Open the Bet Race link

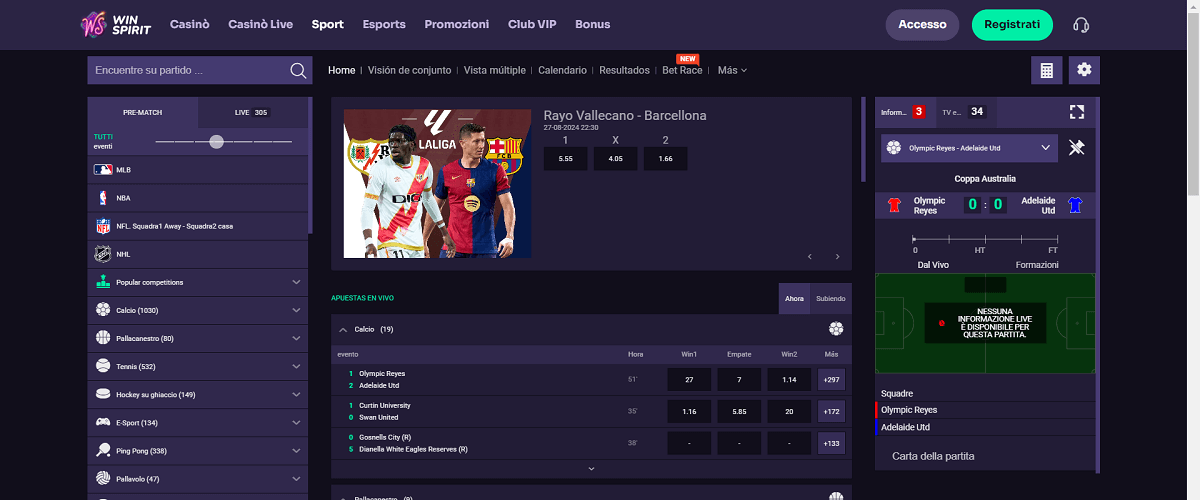coord(682,70)
